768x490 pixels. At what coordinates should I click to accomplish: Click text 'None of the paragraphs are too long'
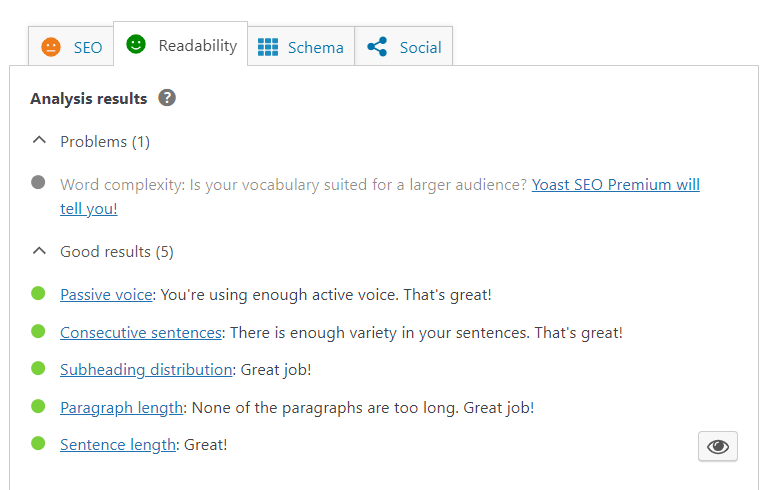point(325,408)
